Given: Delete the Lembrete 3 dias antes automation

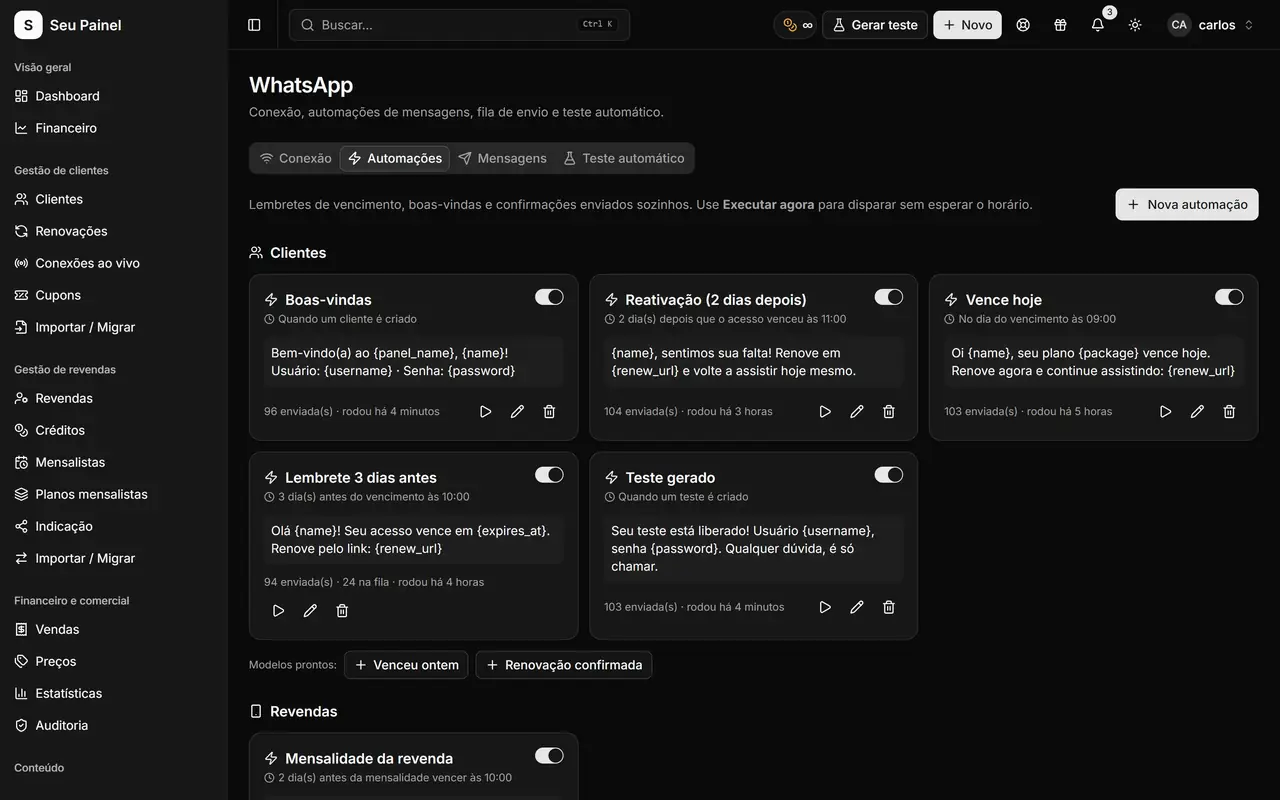Looking at the screenshot, I should 342,610.
